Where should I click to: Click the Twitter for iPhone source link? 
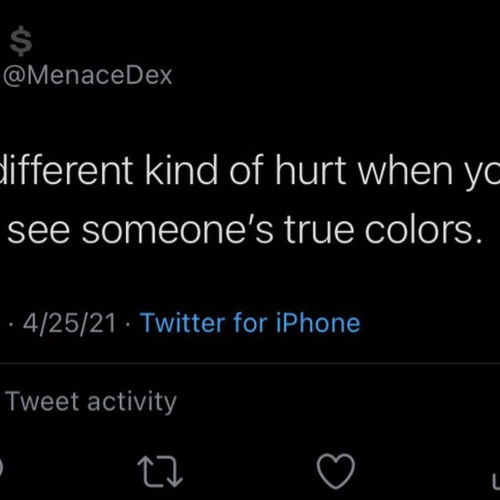coord(250,323)
